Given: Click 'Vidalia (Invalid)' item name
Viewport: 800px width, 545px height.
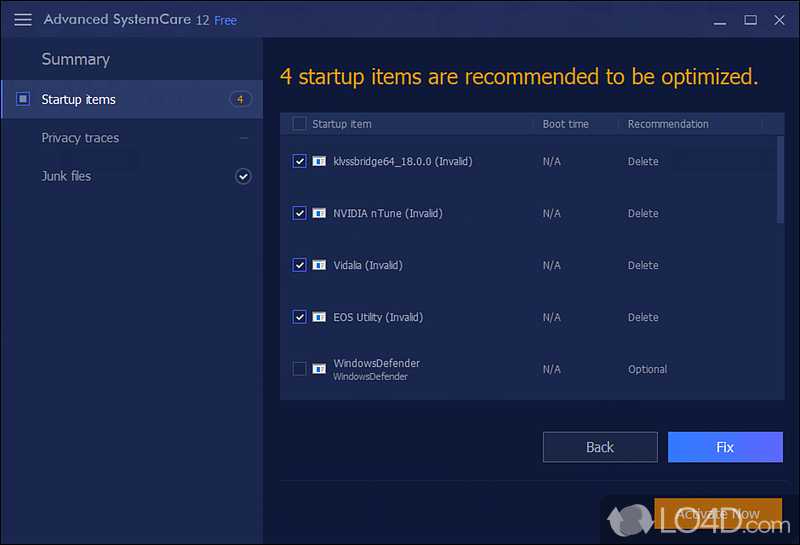Looking at the screenshot, I should coord(368,266).
